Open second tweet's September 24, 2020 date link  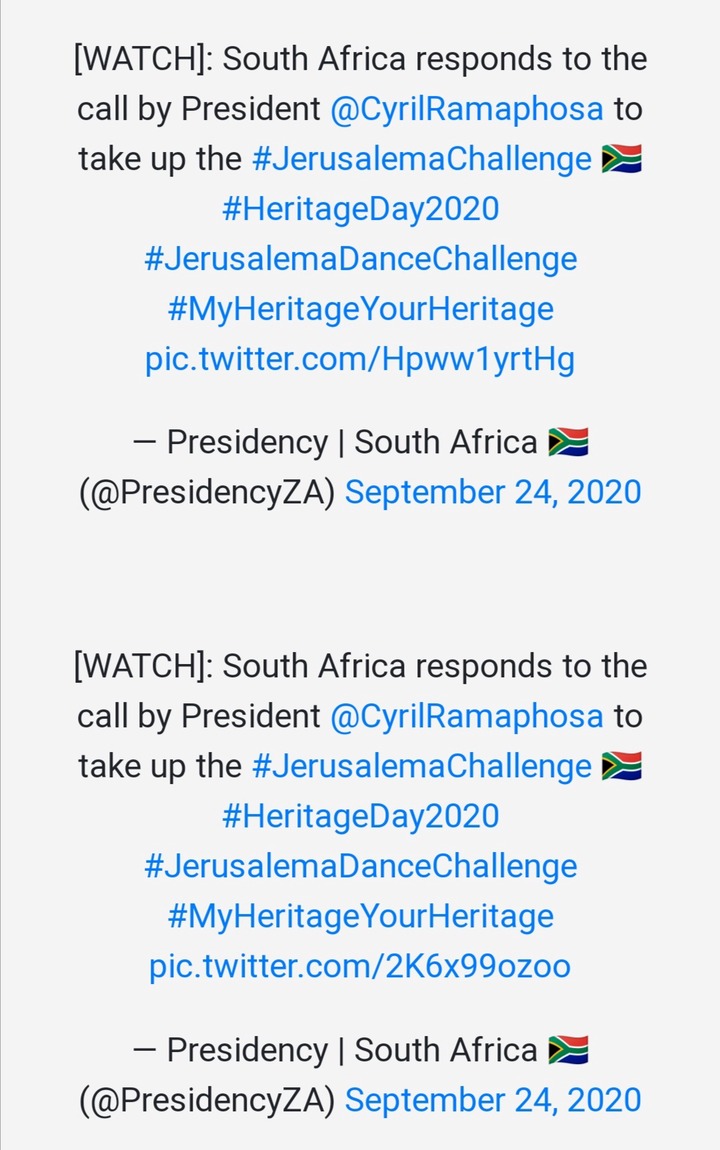click(x=493, y=1100)
